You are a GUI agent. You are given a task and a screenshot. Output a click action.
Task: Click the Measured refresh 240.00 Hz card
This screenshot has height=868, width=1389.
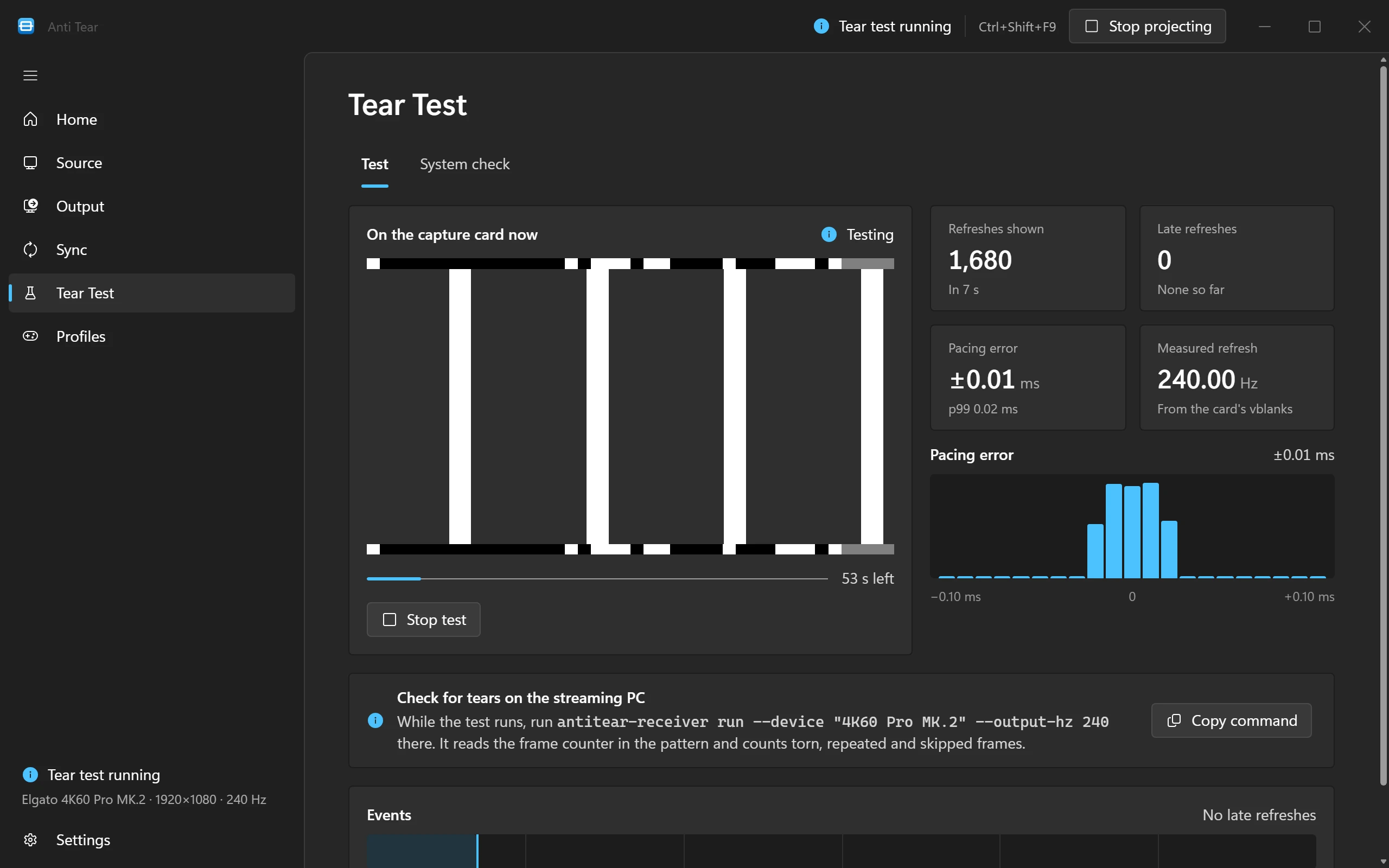click(x=1237, y=378)
